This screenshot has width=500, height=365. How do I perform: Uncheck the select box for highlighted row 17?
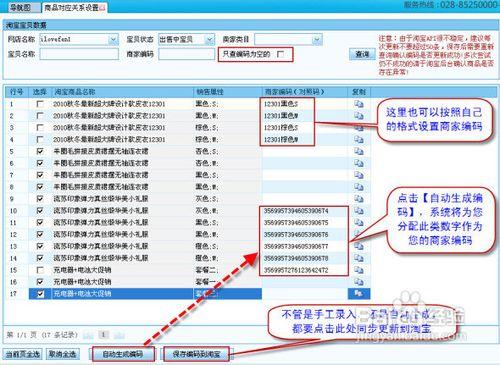[40, 294]
